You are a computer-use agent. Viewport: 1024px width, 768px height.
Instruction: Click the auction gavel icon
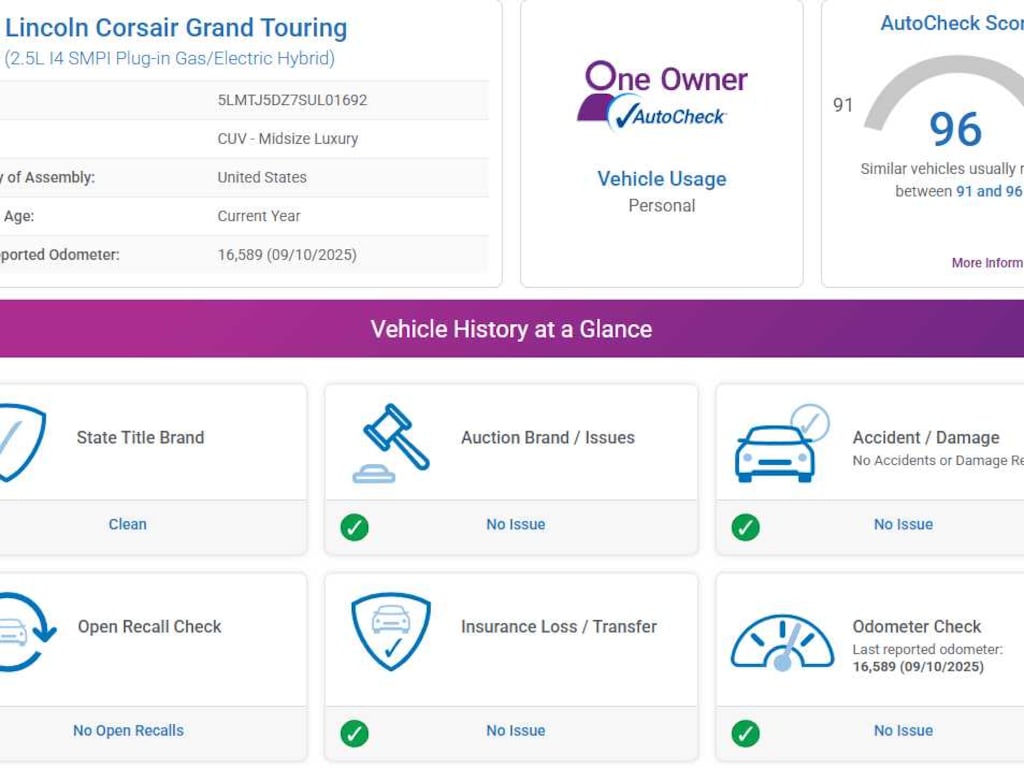(x=391, y=443)
